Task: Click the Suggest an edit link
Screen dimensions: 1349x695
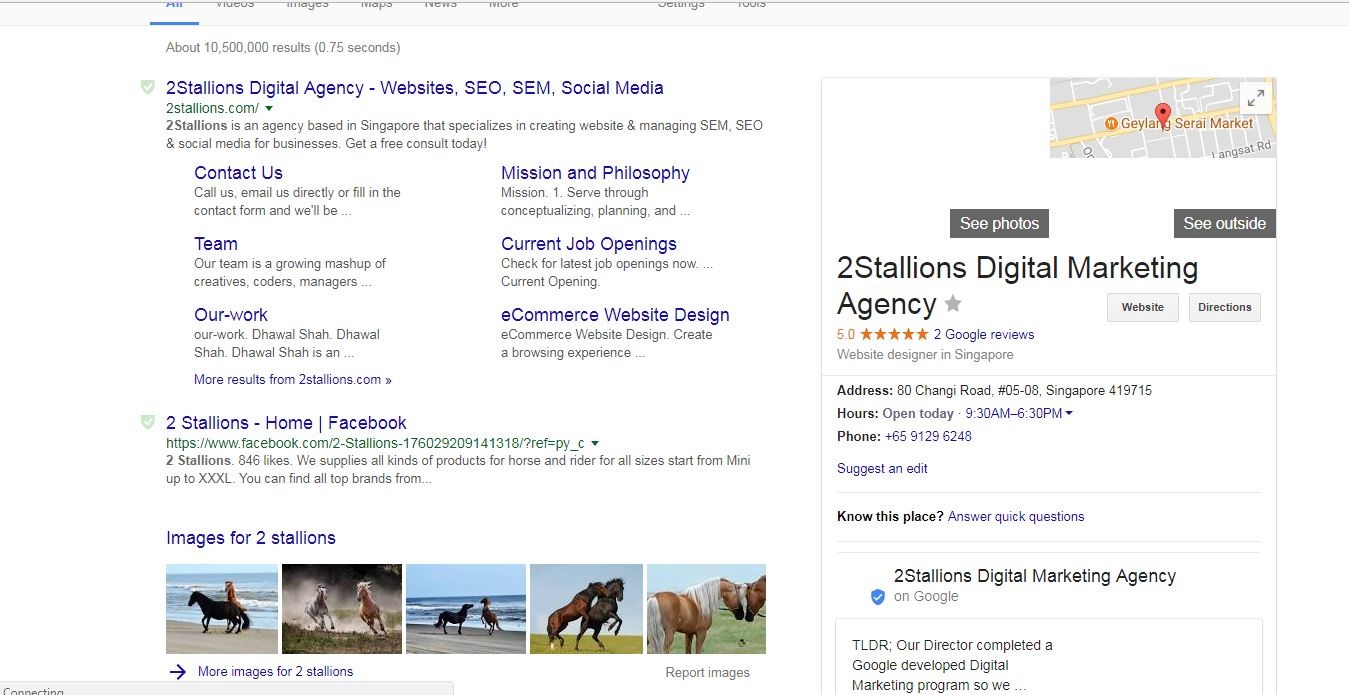Action: (x=882, y=469)
